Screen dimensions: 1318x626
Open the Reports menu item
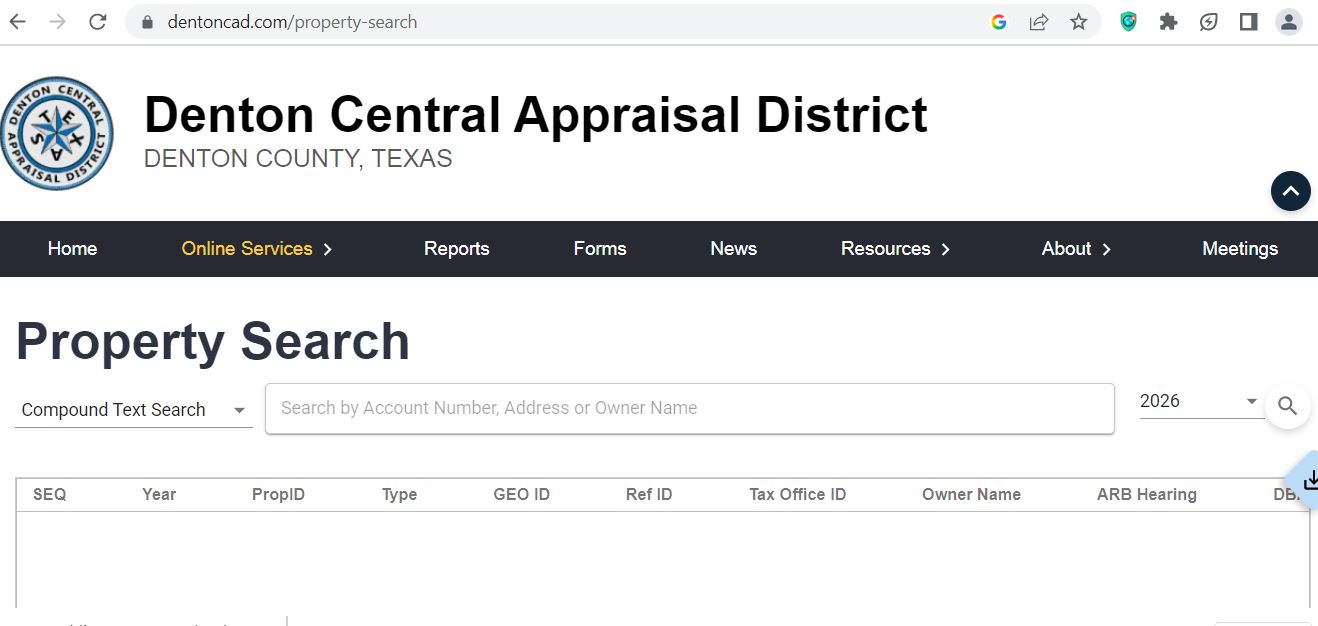(456, 249)
